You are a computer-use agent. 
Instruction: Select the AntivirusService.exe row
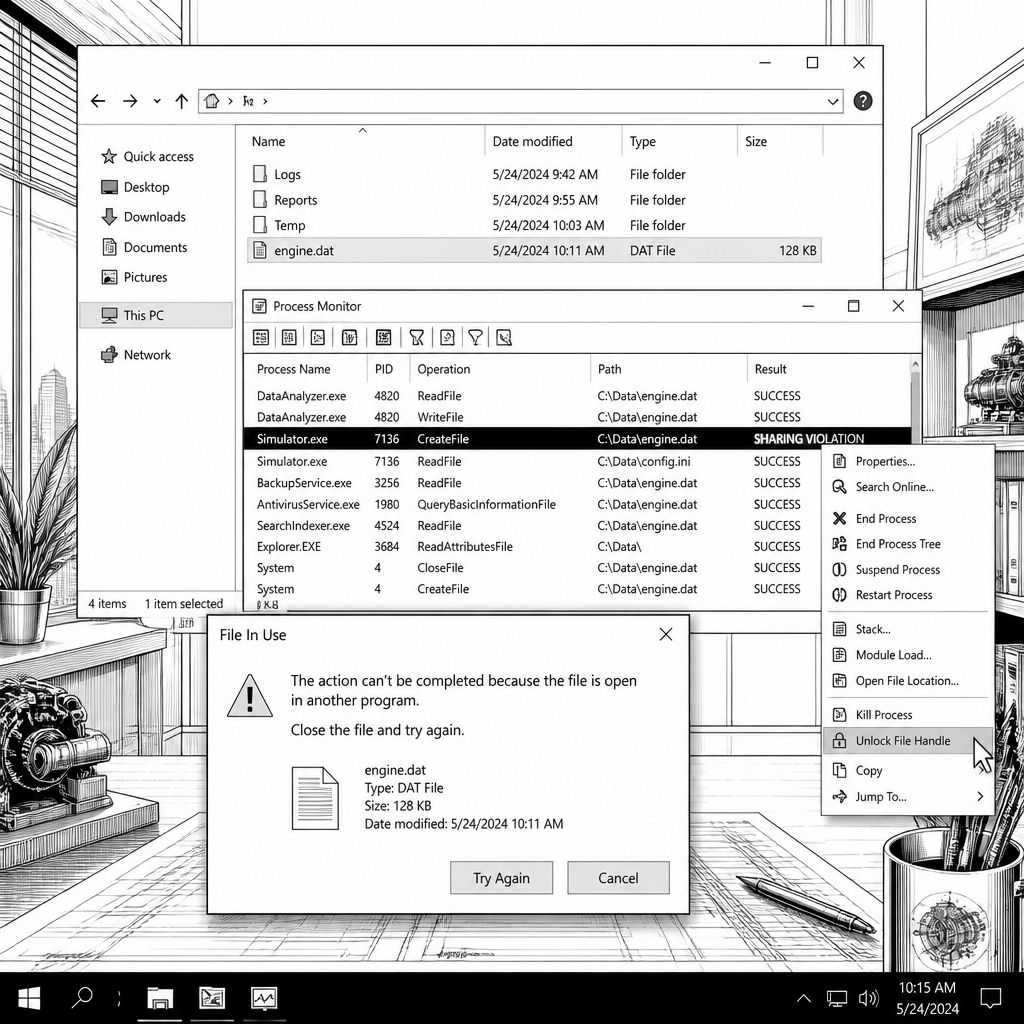pyautogui.click(x=532, y=504)
